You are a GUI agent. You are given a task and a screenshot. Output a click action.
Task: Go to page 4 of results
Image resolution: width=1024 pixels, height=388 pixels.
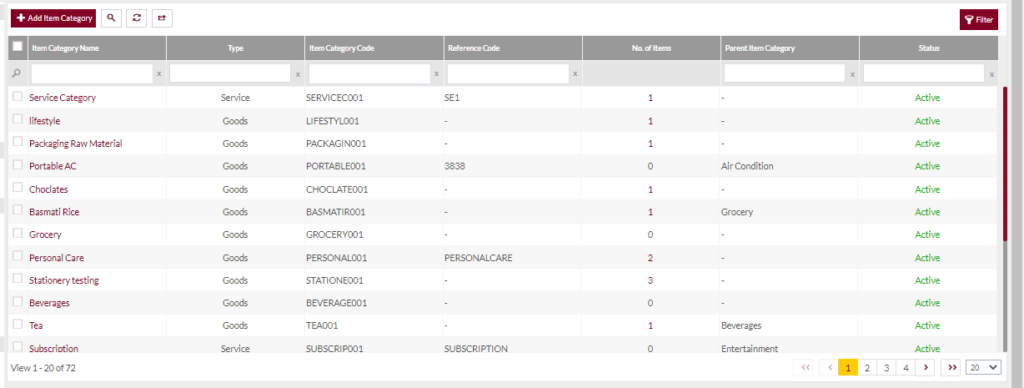click(905, 368)
